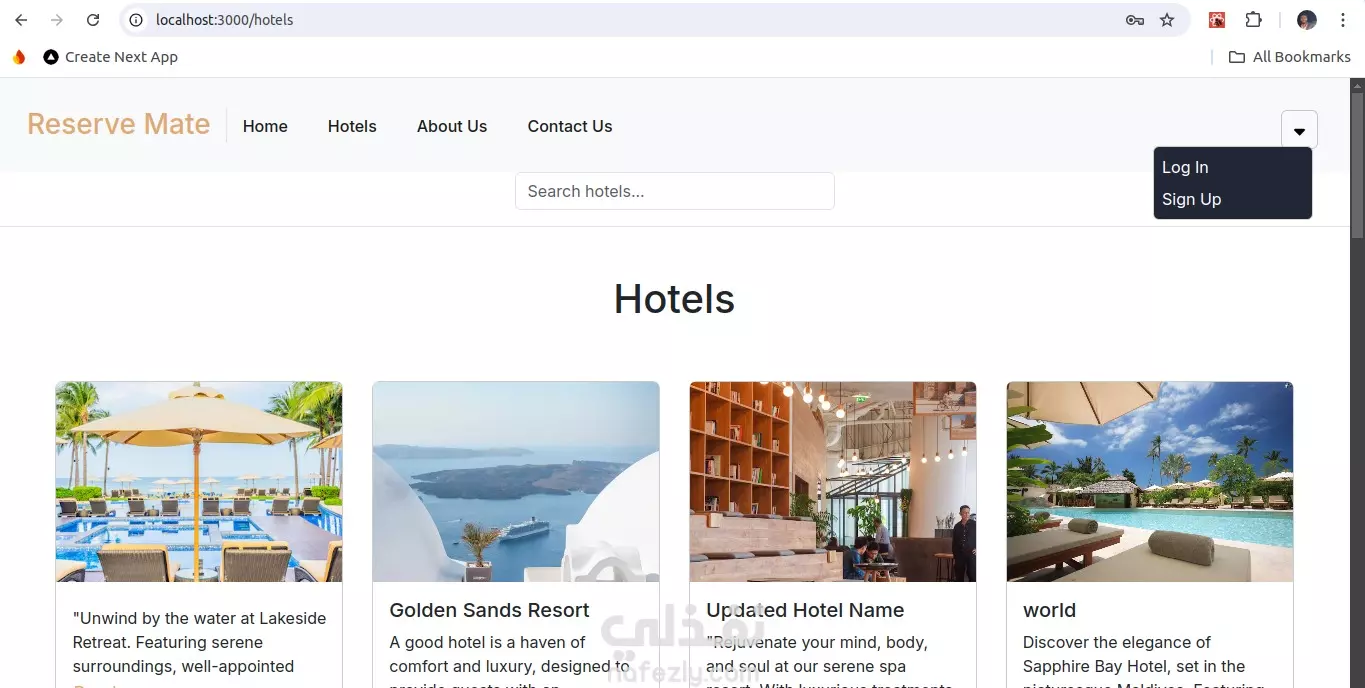Choose Sign Up from the dropdown menu
The width and height of the screenshot is (1365, 688).
coord(1191,199)
